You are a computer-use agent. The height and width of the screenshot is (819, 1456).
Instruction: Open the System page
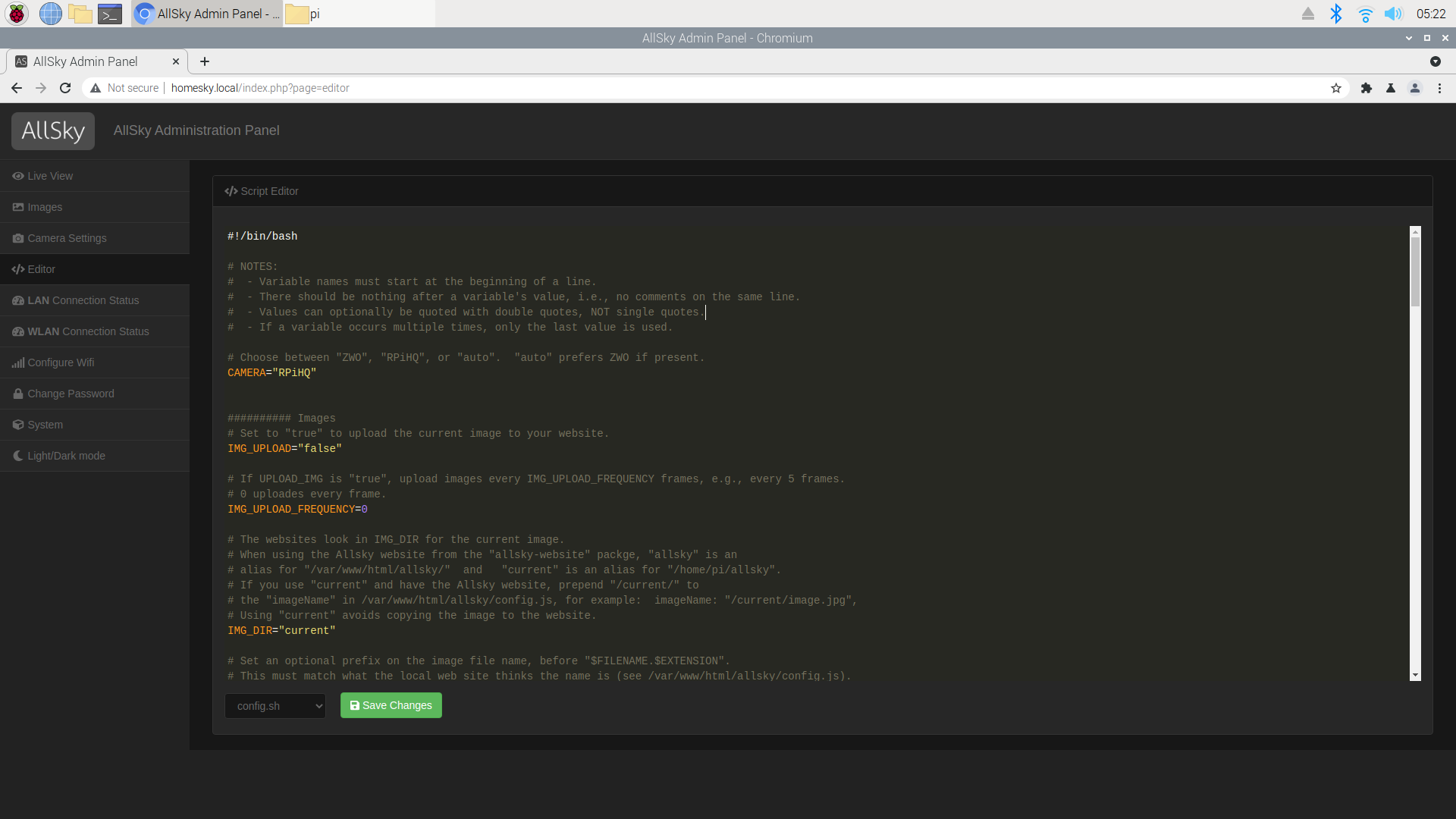coord(95,425)
